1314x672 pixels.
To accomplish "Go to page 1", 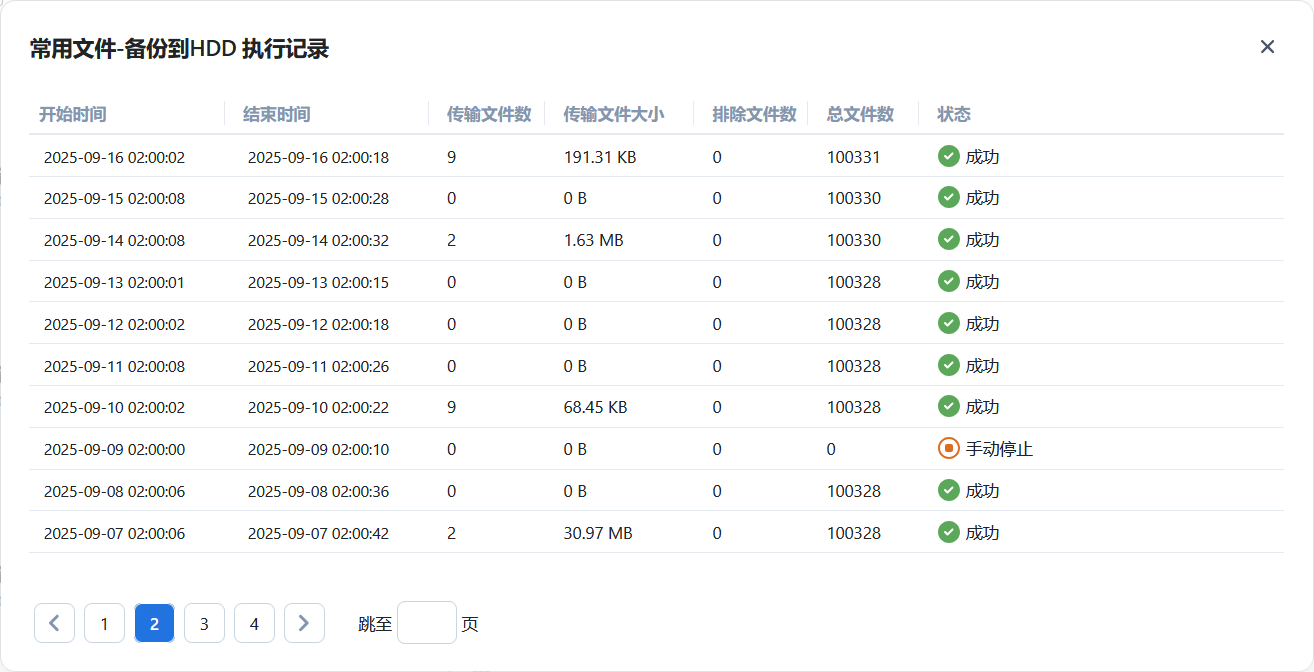I will [x=104, y=623].
